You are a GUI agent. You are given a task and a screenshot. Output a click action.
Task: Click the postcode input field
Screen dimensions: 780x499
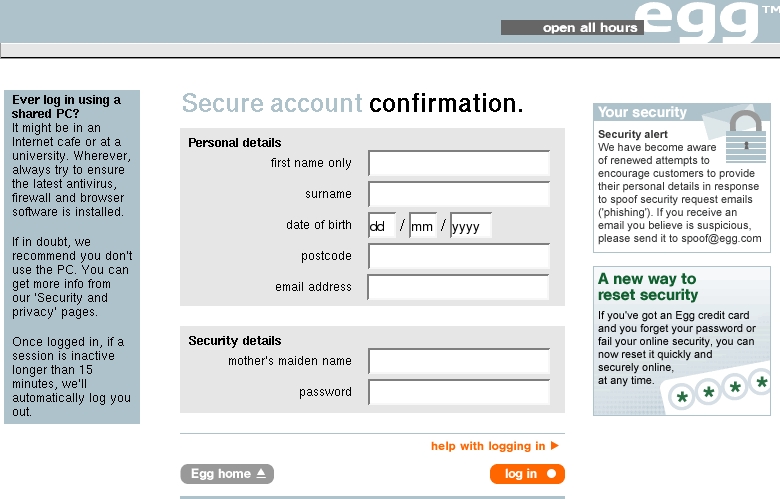click(459, 256)
